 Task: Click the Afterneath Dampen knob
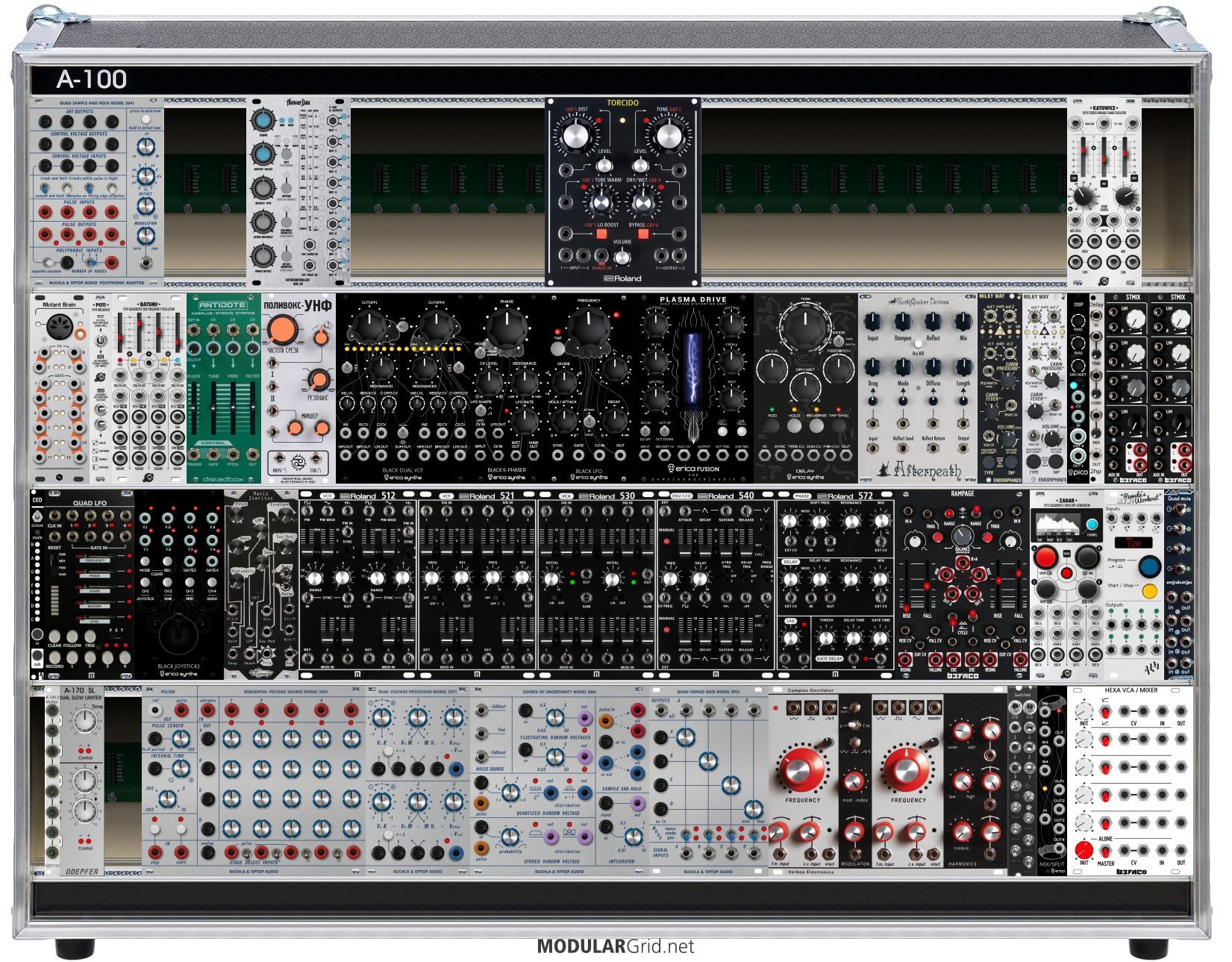903,322
